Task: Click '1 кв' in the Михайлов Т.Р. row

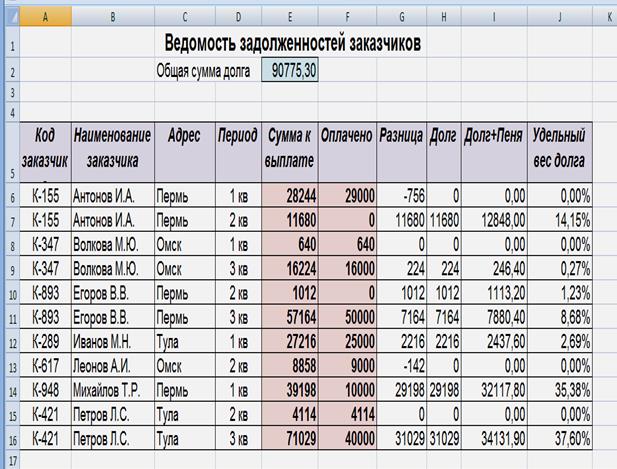Action: 238,390
